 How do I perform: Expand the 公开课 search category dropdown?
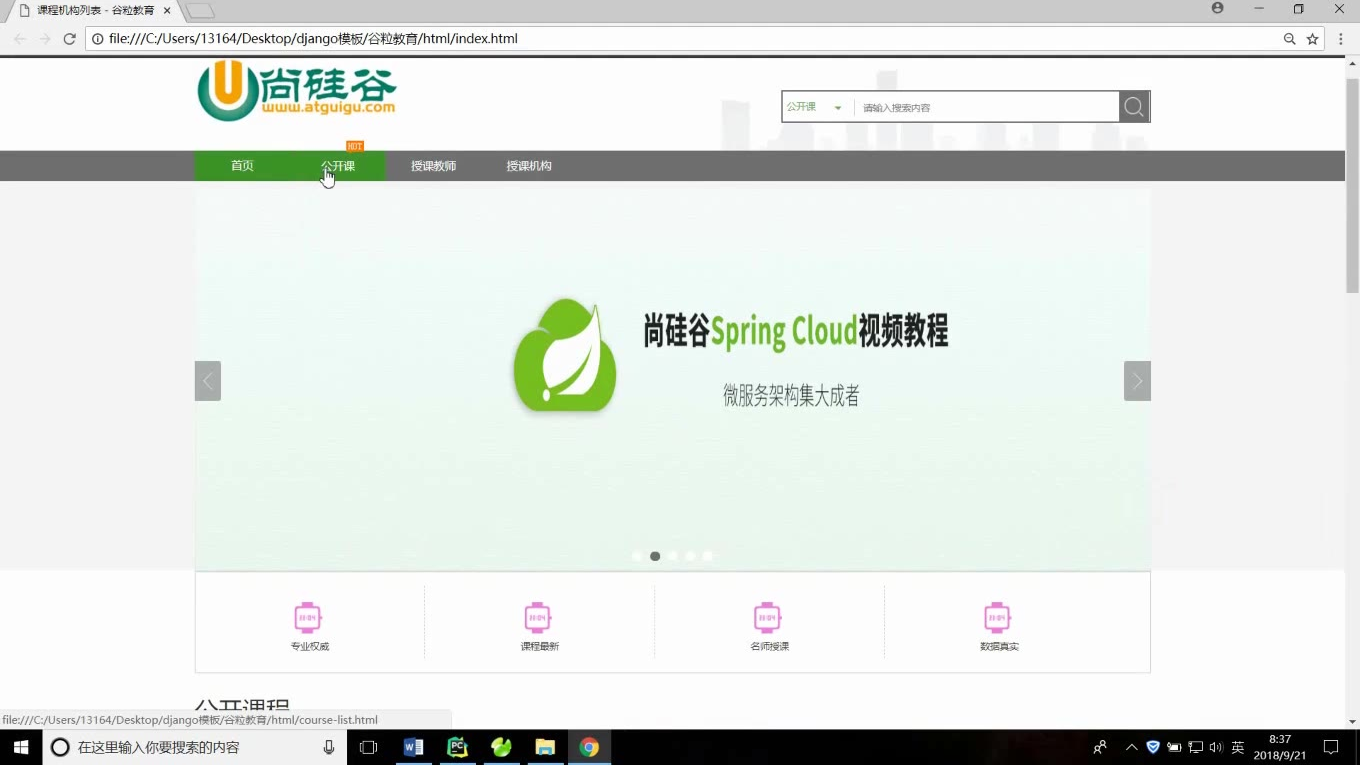pyautogui.click(x=816, y=107)
